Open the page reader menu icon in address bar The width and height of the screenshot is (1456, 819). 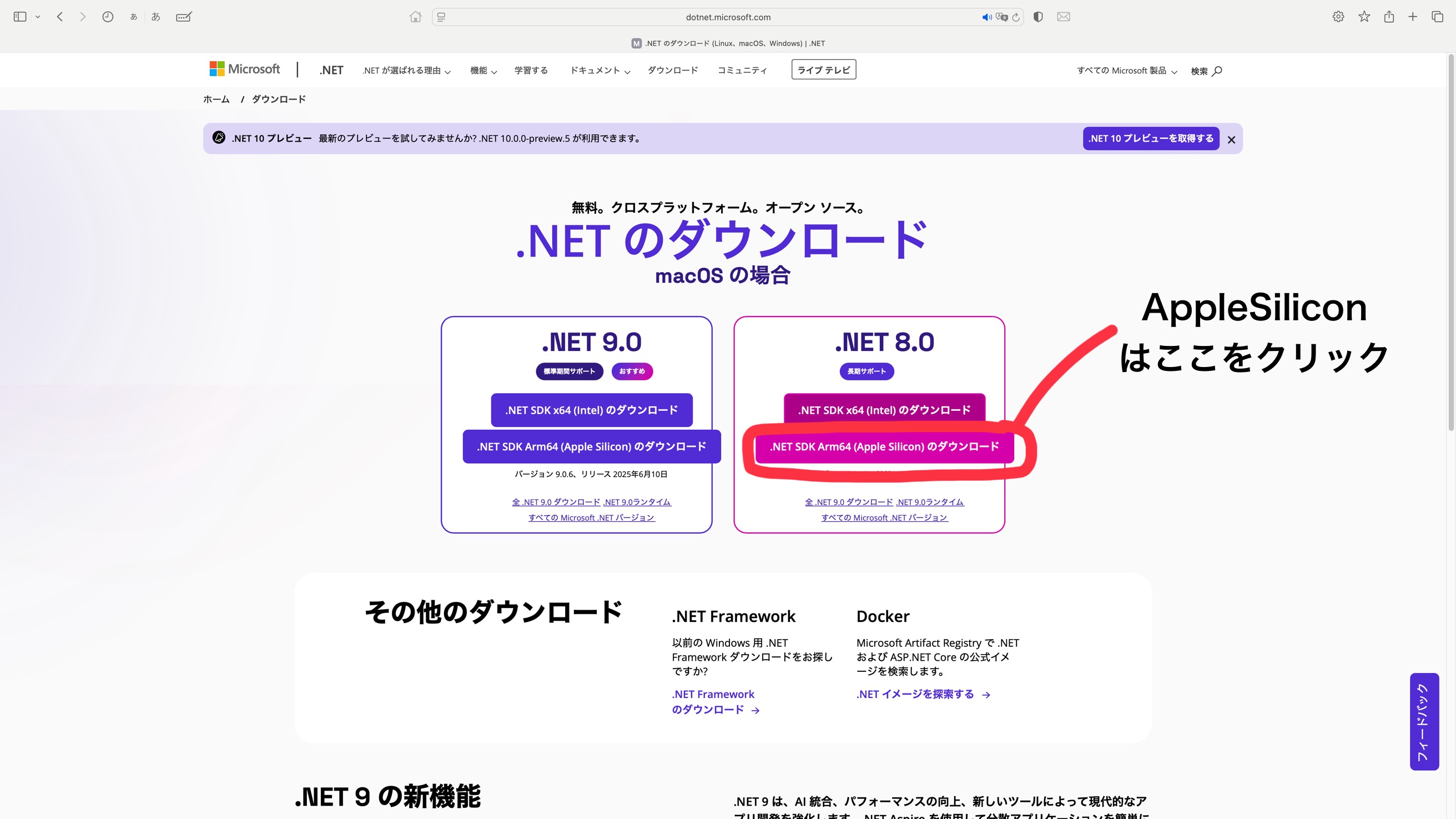[441, 17]
